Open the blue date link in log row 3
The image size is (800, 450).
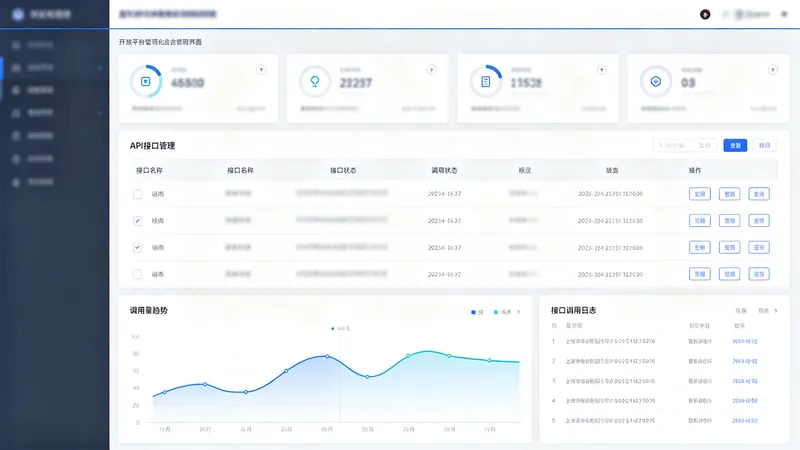pyautogui.click(x=745, y=381)
